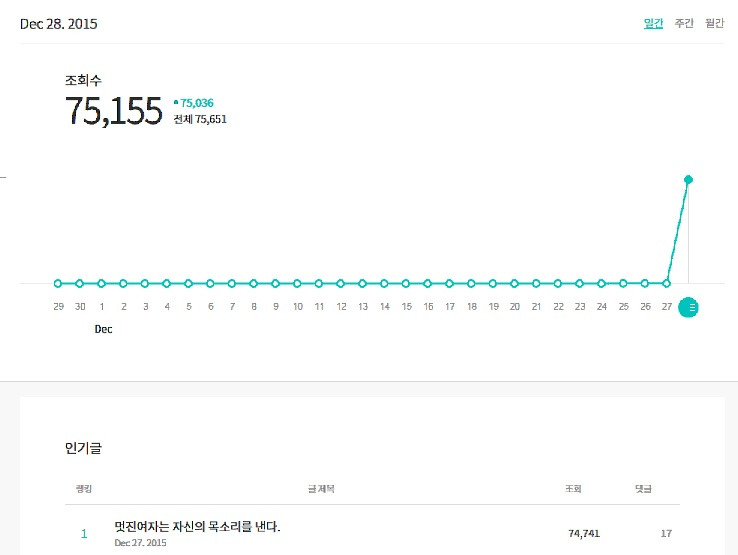This screenshot has height=555, width=738.
Task: Click the data point above day 21
Action: (x=537, y=283)
